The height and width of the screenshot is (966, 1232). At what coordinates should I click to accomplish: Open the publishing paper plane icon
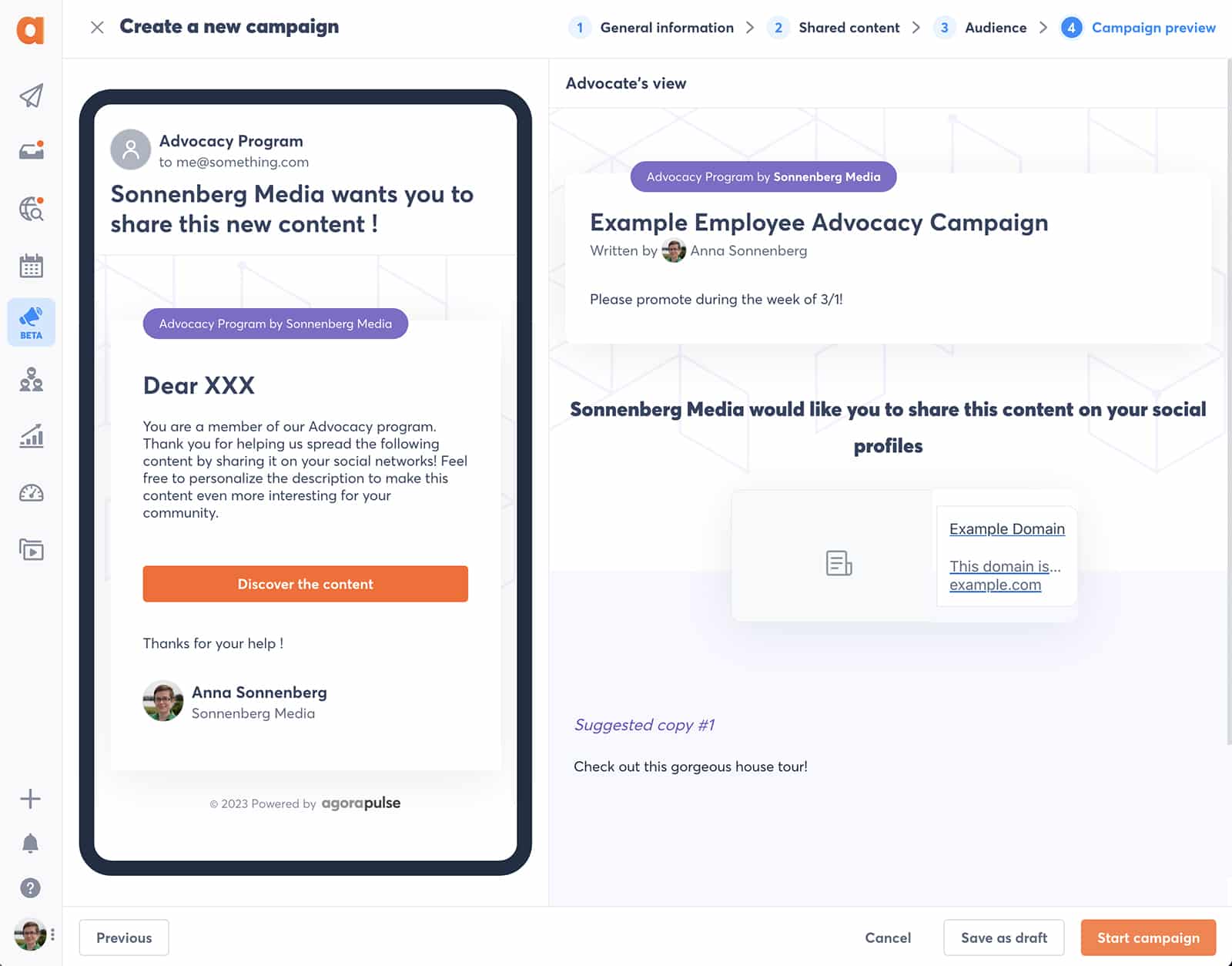coord(31,96)
